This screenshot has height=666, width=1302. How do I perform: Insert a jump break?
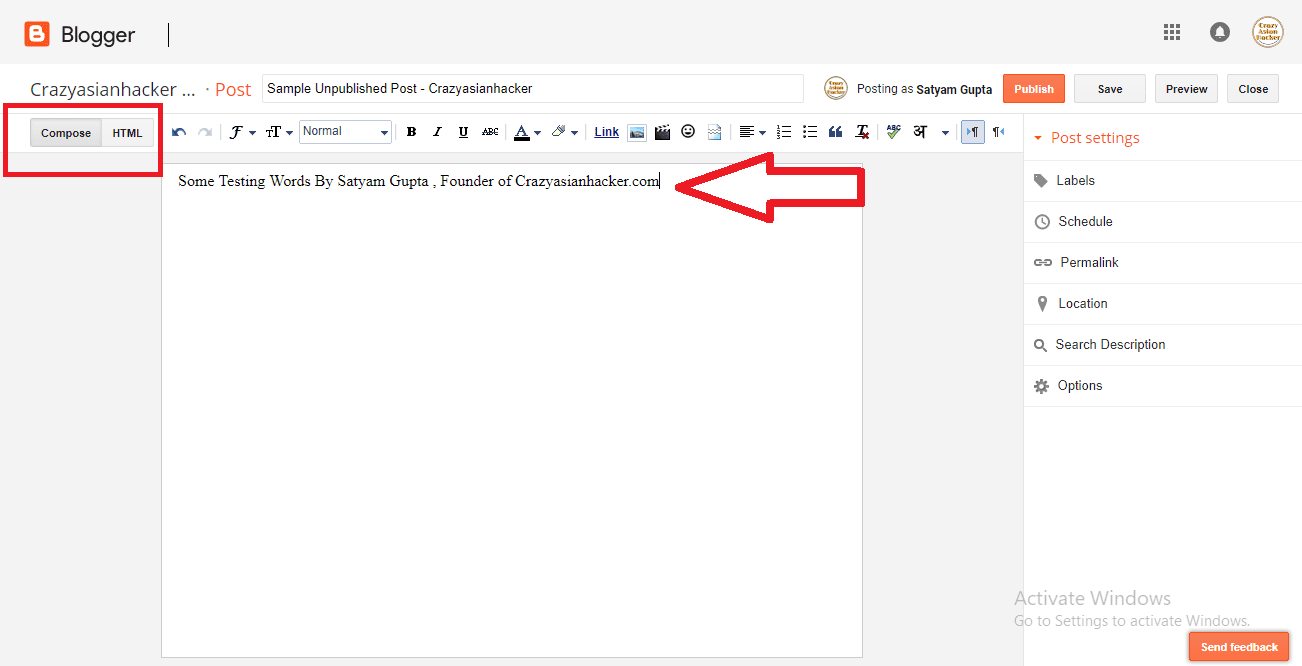point(714,131)
